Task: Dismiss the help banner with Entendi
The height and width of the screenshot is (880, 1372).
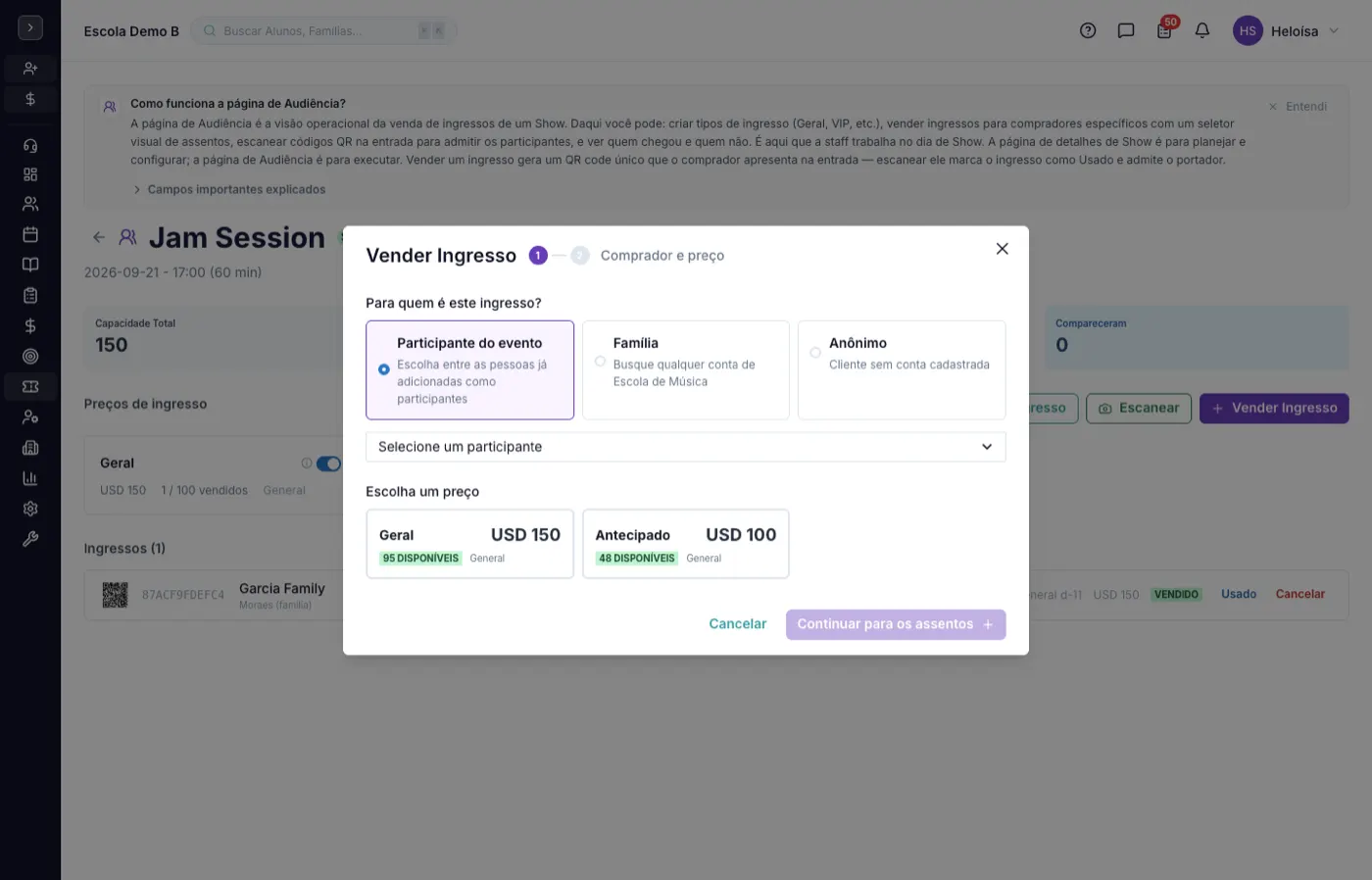Action: coord(1298,107)
